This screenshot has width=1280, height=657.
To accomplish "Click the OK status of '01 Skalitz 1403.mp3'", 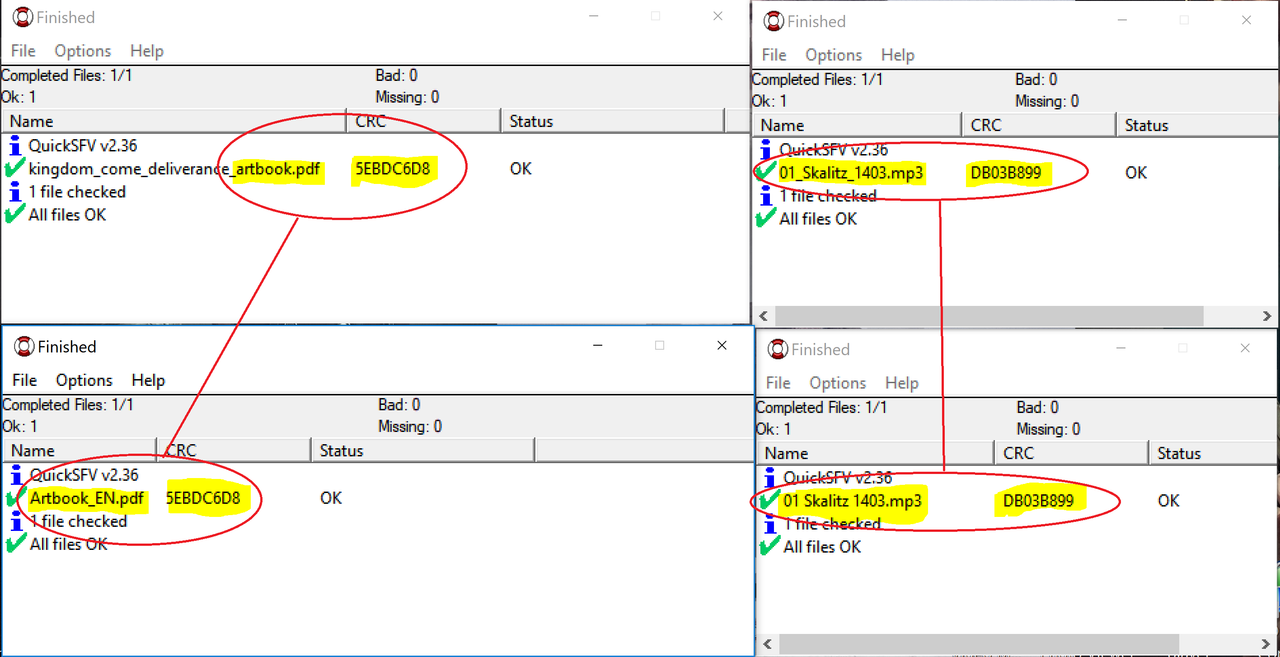I will coord(1169,501).
